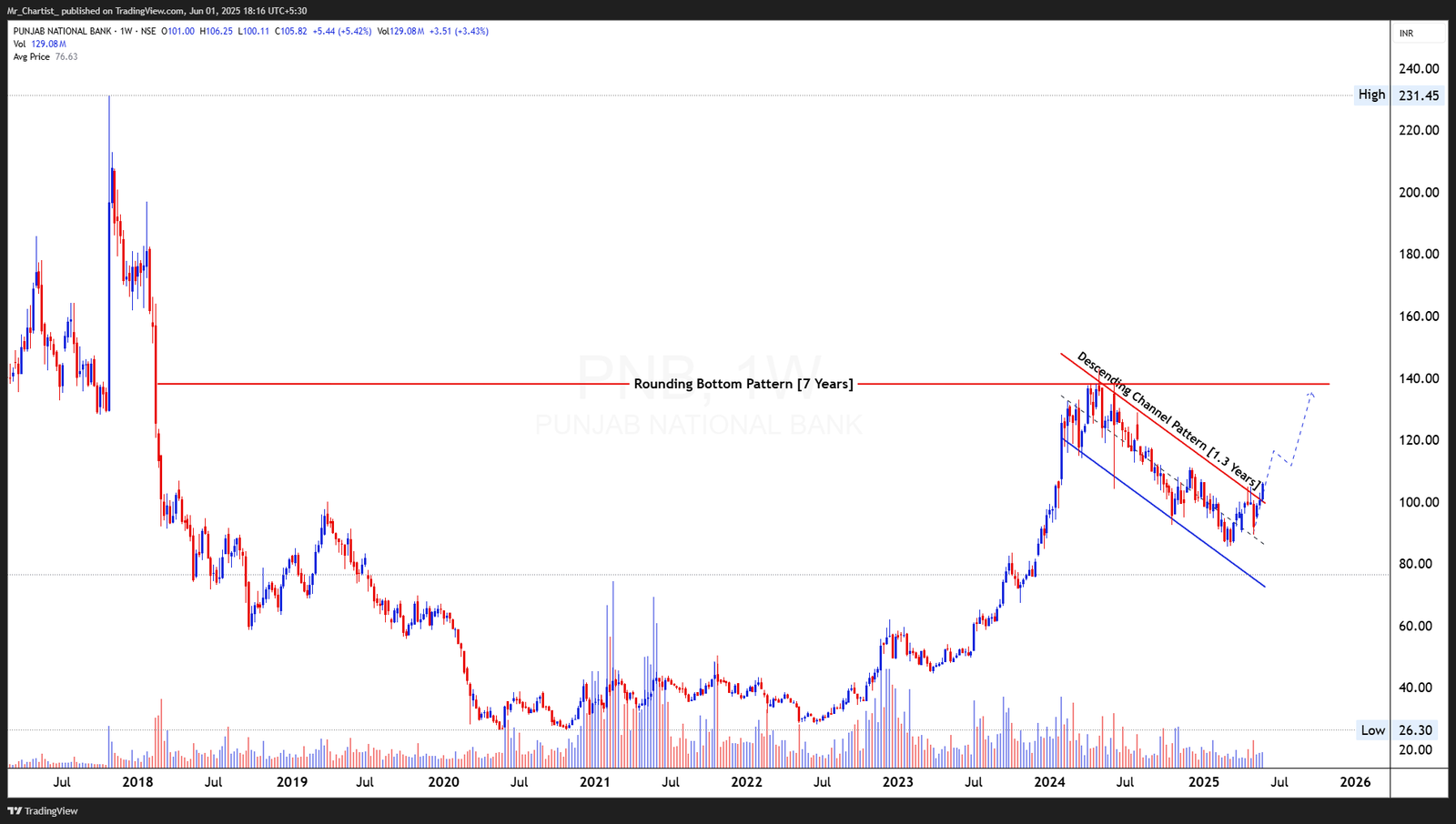Click the 2026 label on the time axis
Viewport: 1456px width, 824px height.
pyautogui.click(x=1356, y=781)
